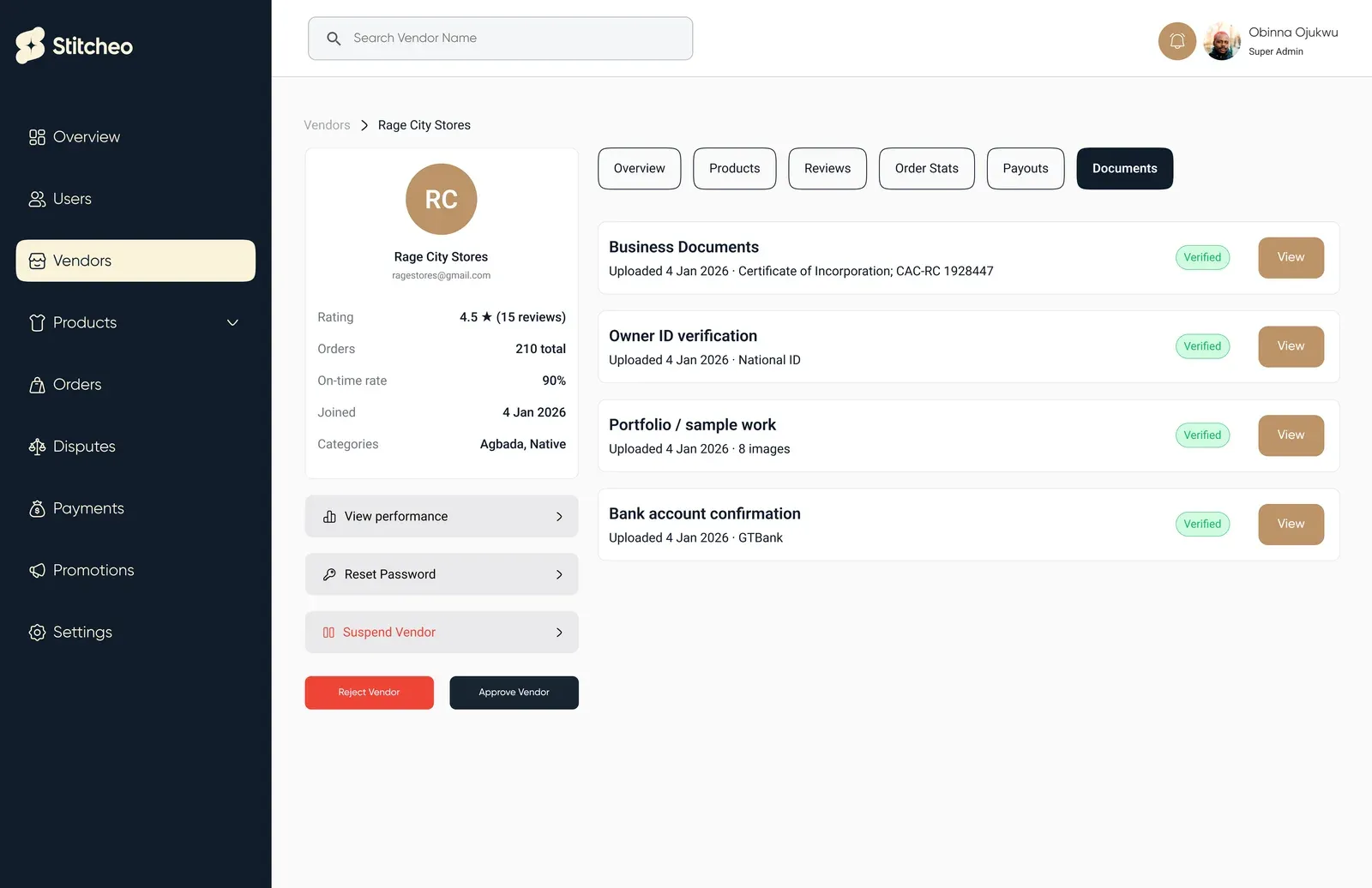Click the Reset Password key icon
Viewport: 1372px width, 888px height.
pos(329,574)
